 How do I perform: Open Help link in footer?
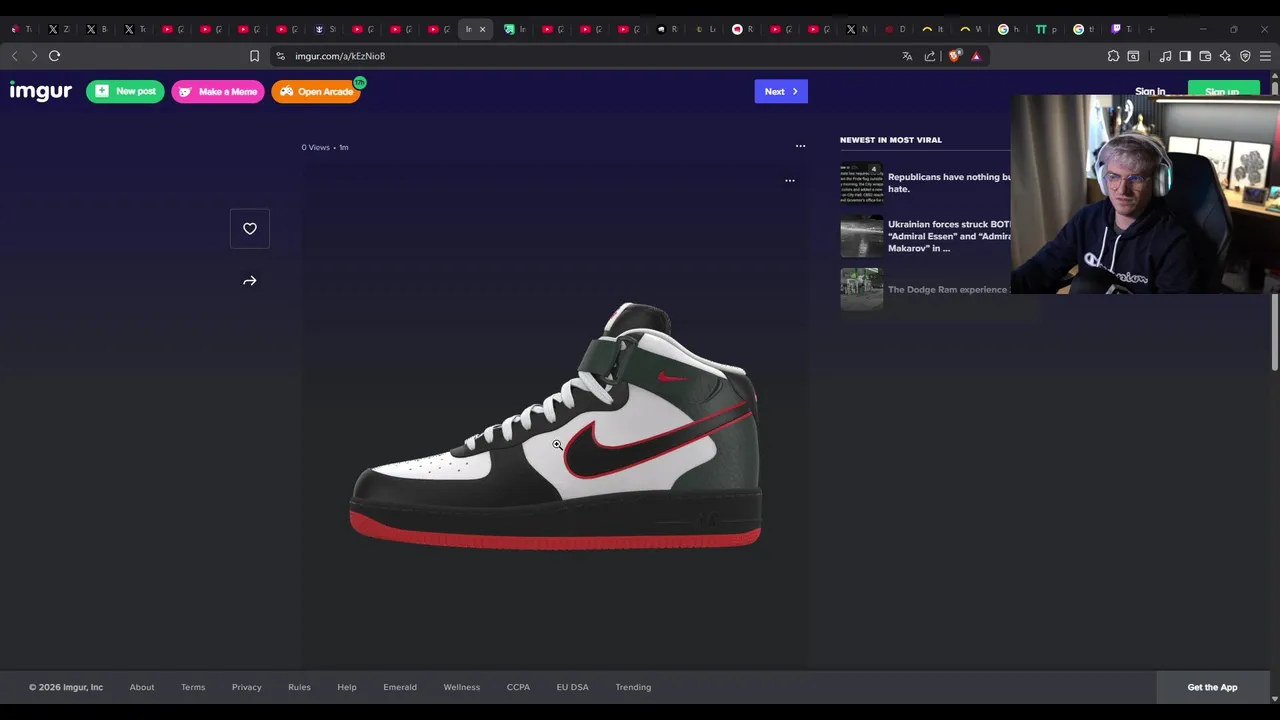(347, 687)
